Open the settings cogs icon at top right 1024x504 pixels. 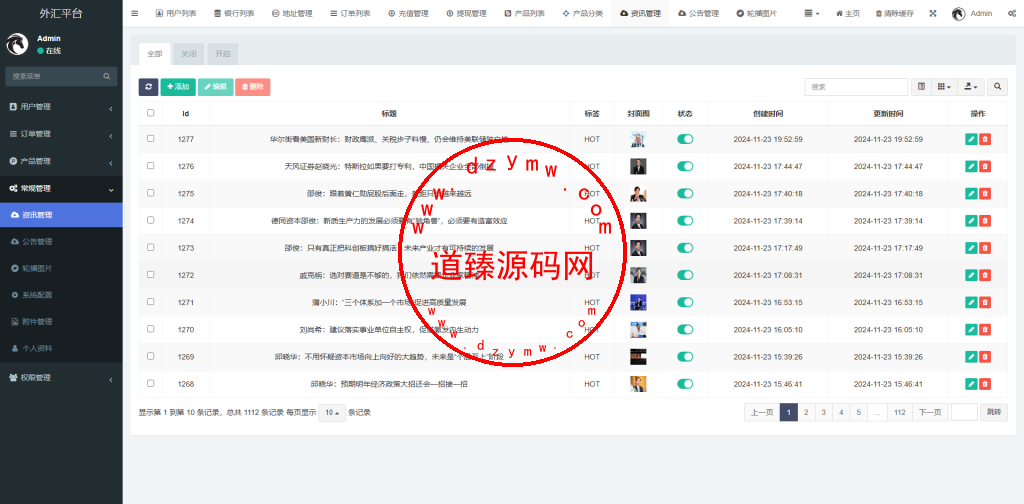1012,13
